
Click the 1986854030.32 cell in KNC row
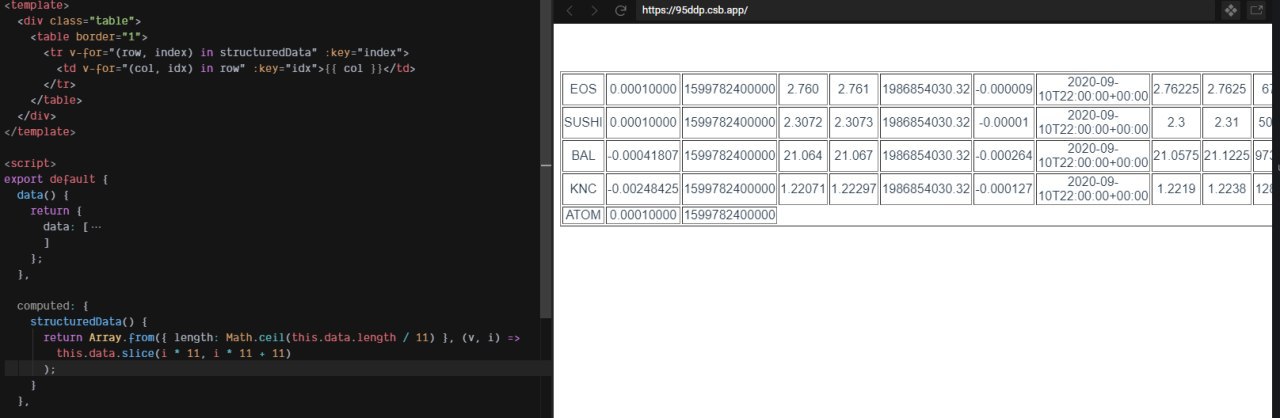[x=926, y=189]
